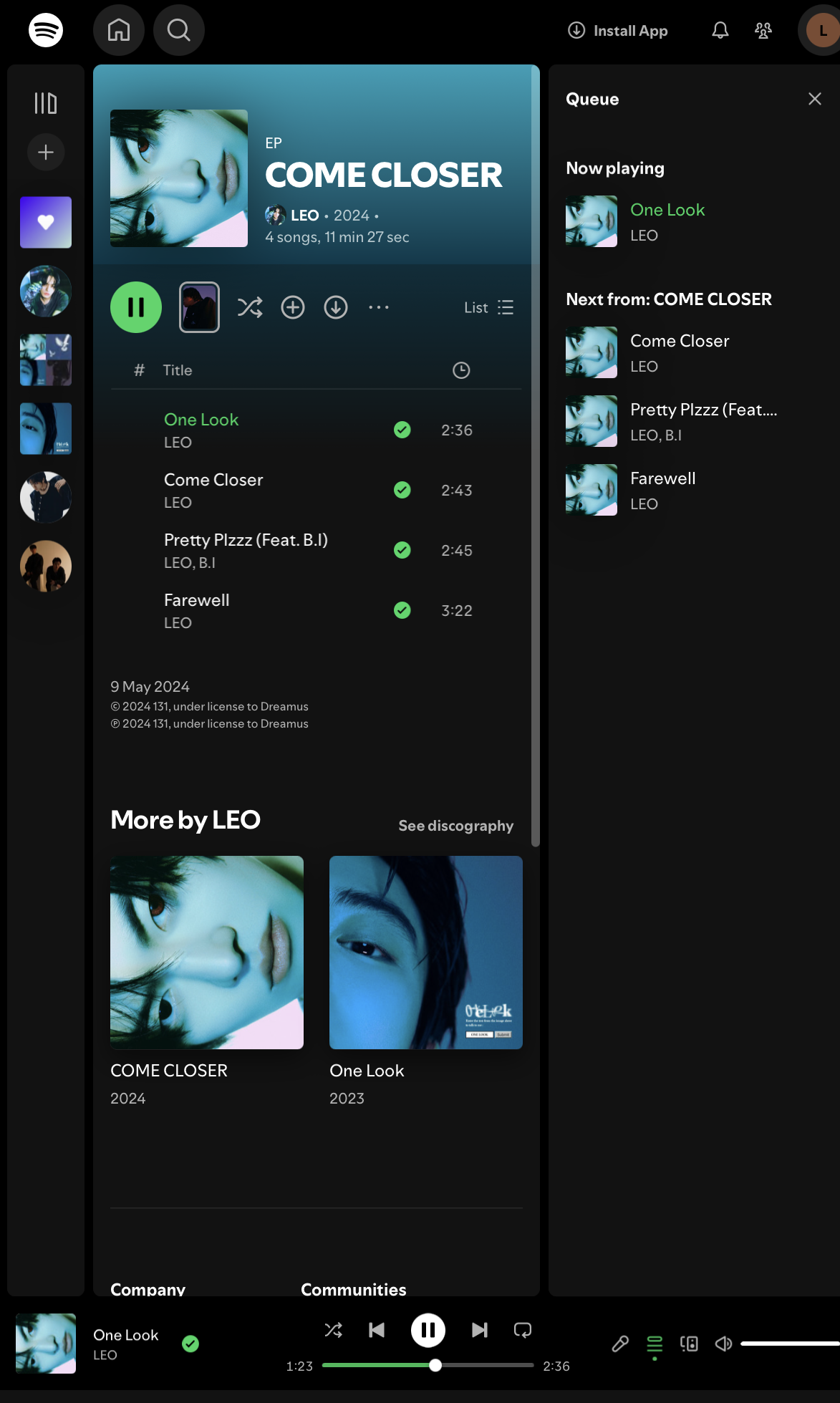Click the duration clock column header

click(x=461, y=370)
